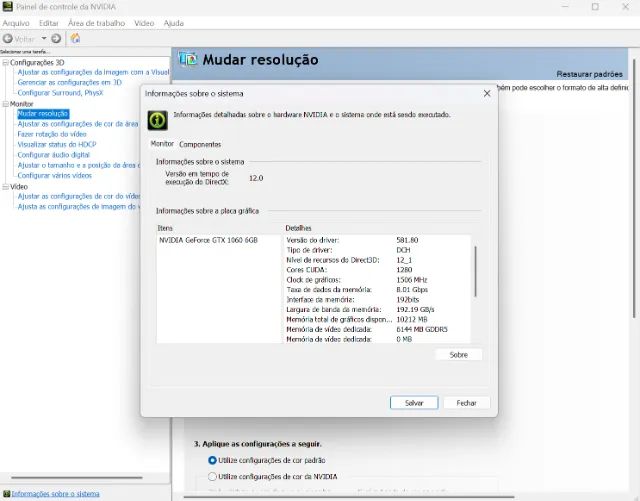Open Configurar Surround, PhysX
Viewport: 640px width, 501px height.
click(60, 93)
